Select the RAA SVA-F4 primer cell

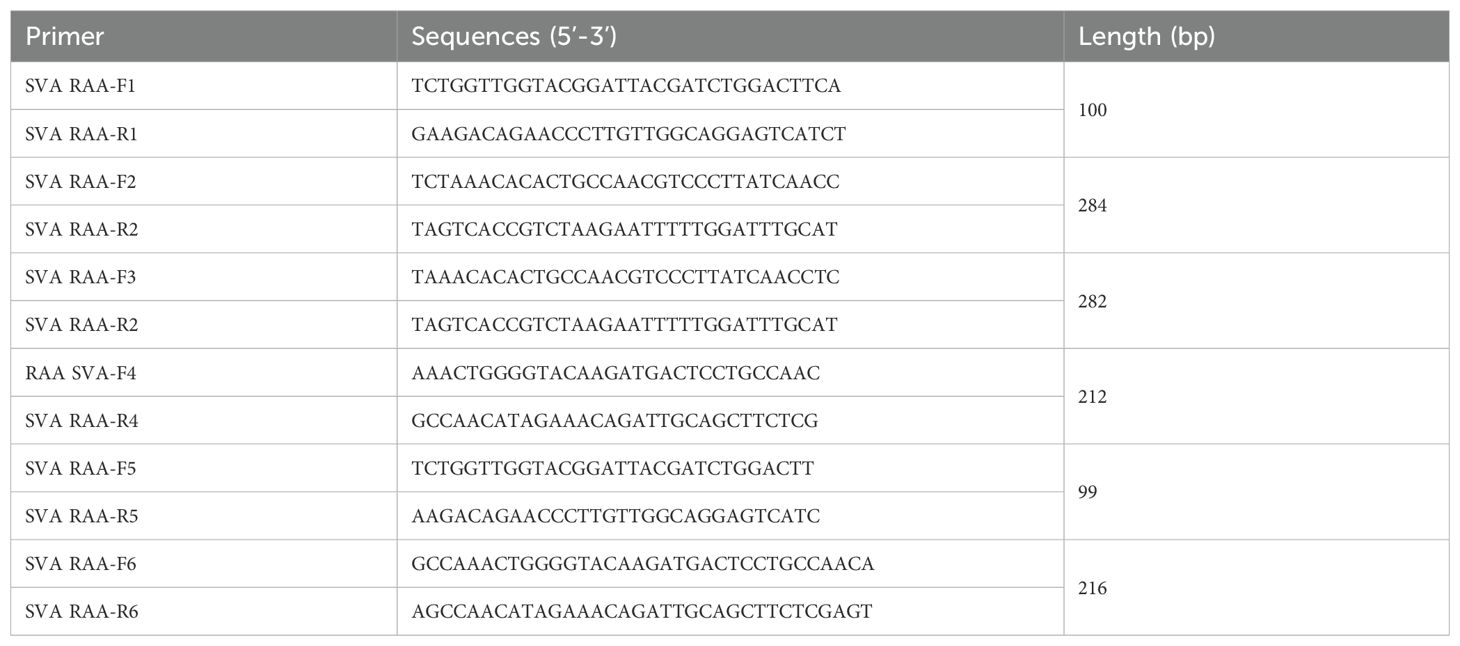click(x=204, y=373)
